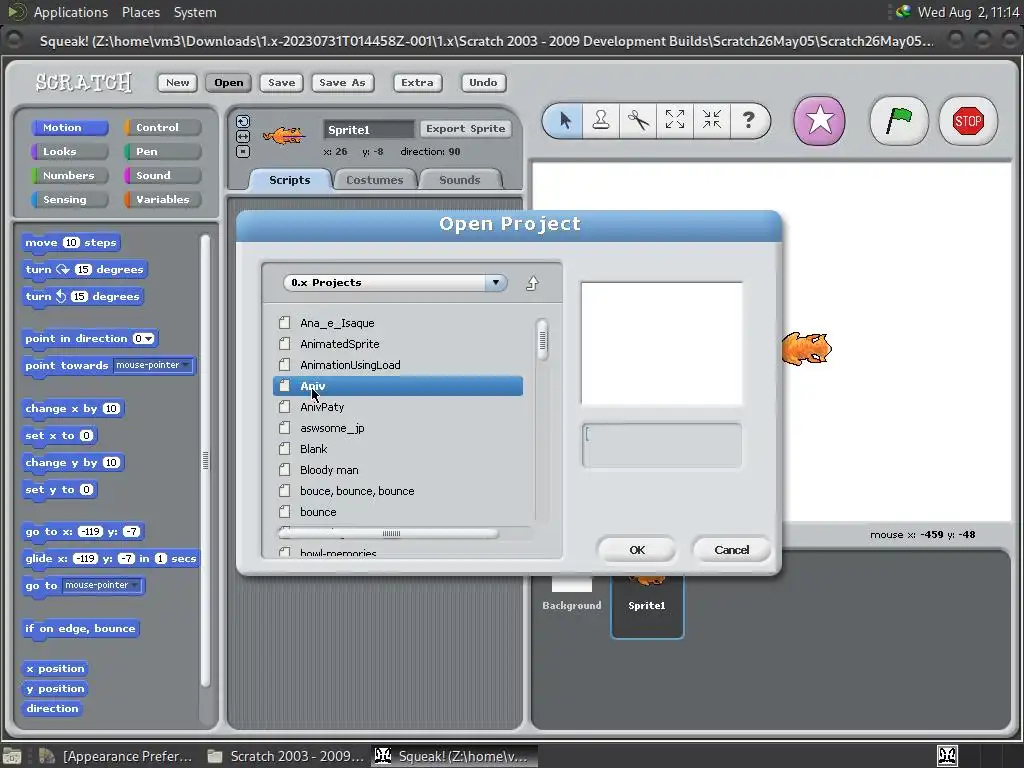Click the x position reporter block
Image resolution: width=1024 pixels, height=768 pixels.
click(55, 668)
